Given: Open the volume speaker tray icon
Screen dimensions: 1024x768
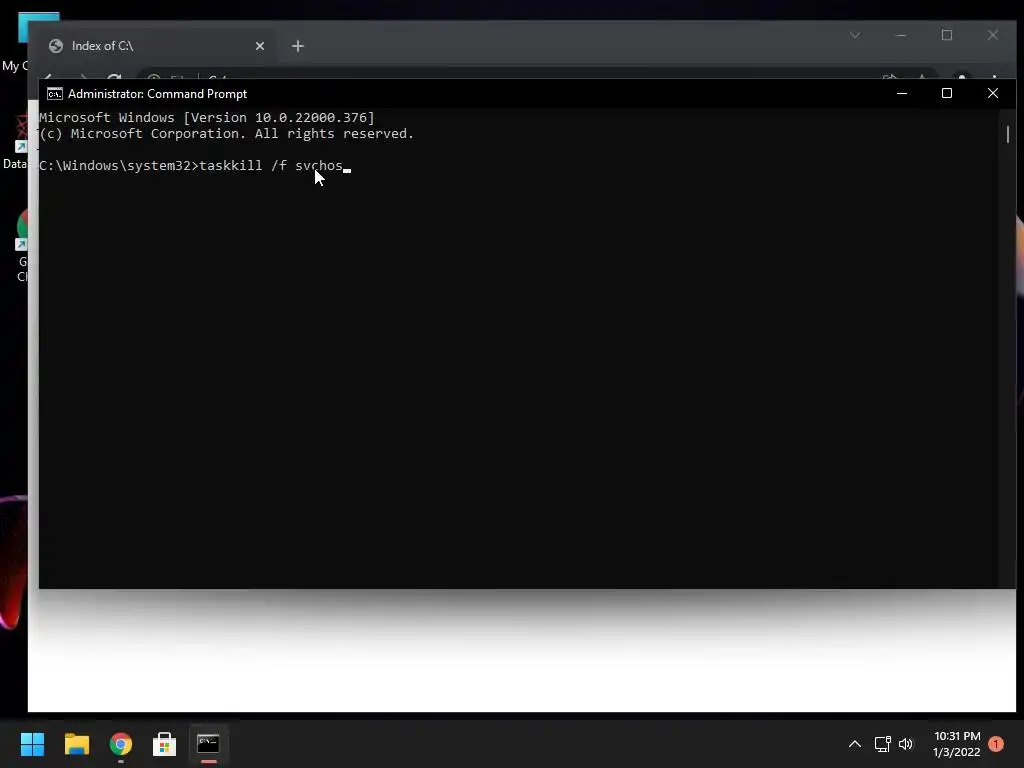Looking at the screenshot, I should tap(906, 744).
